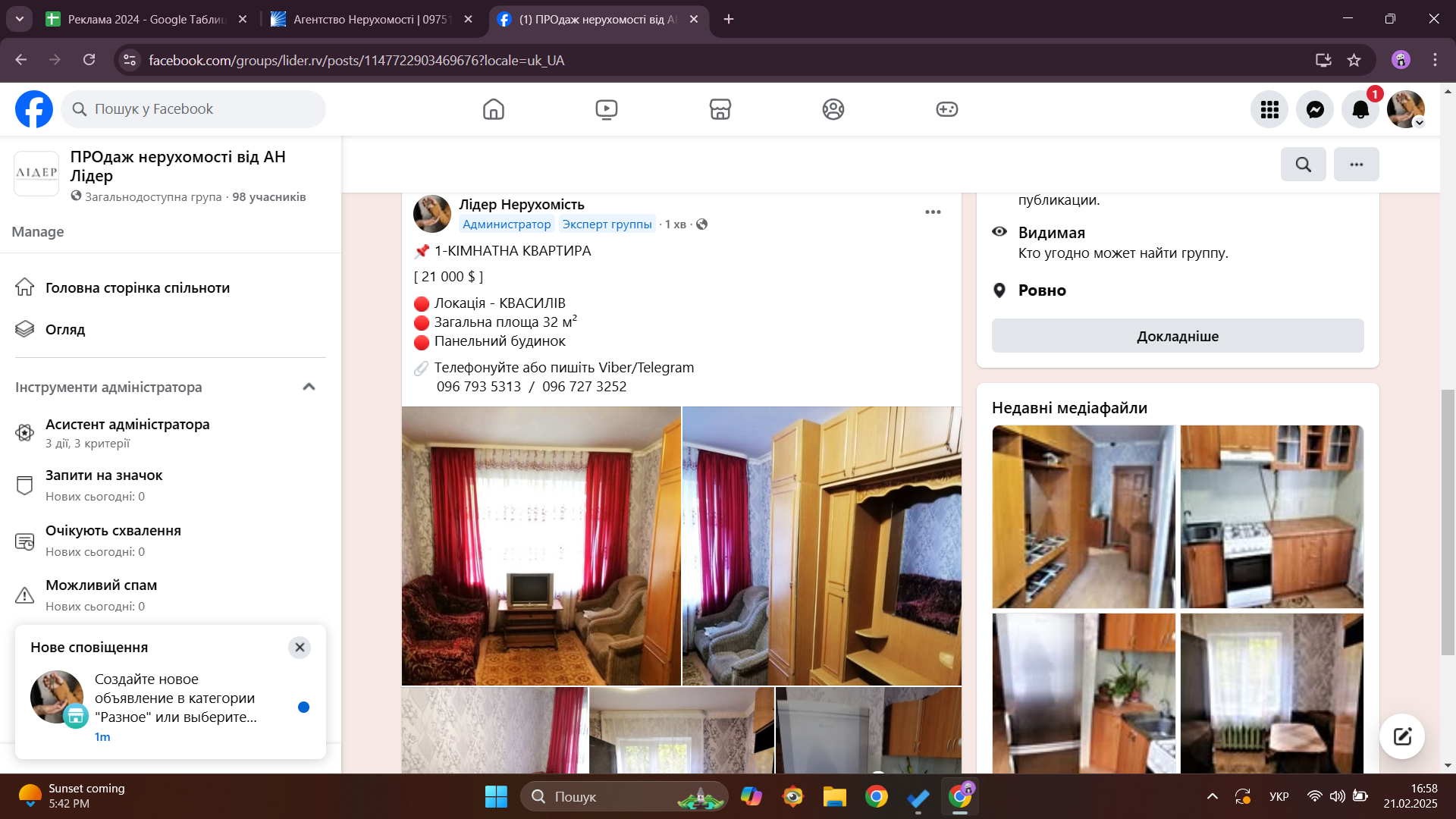Open group more options ellipsis button
Image resolution: width=1456 pixels, height=819 pixels.
(1356, 164)
